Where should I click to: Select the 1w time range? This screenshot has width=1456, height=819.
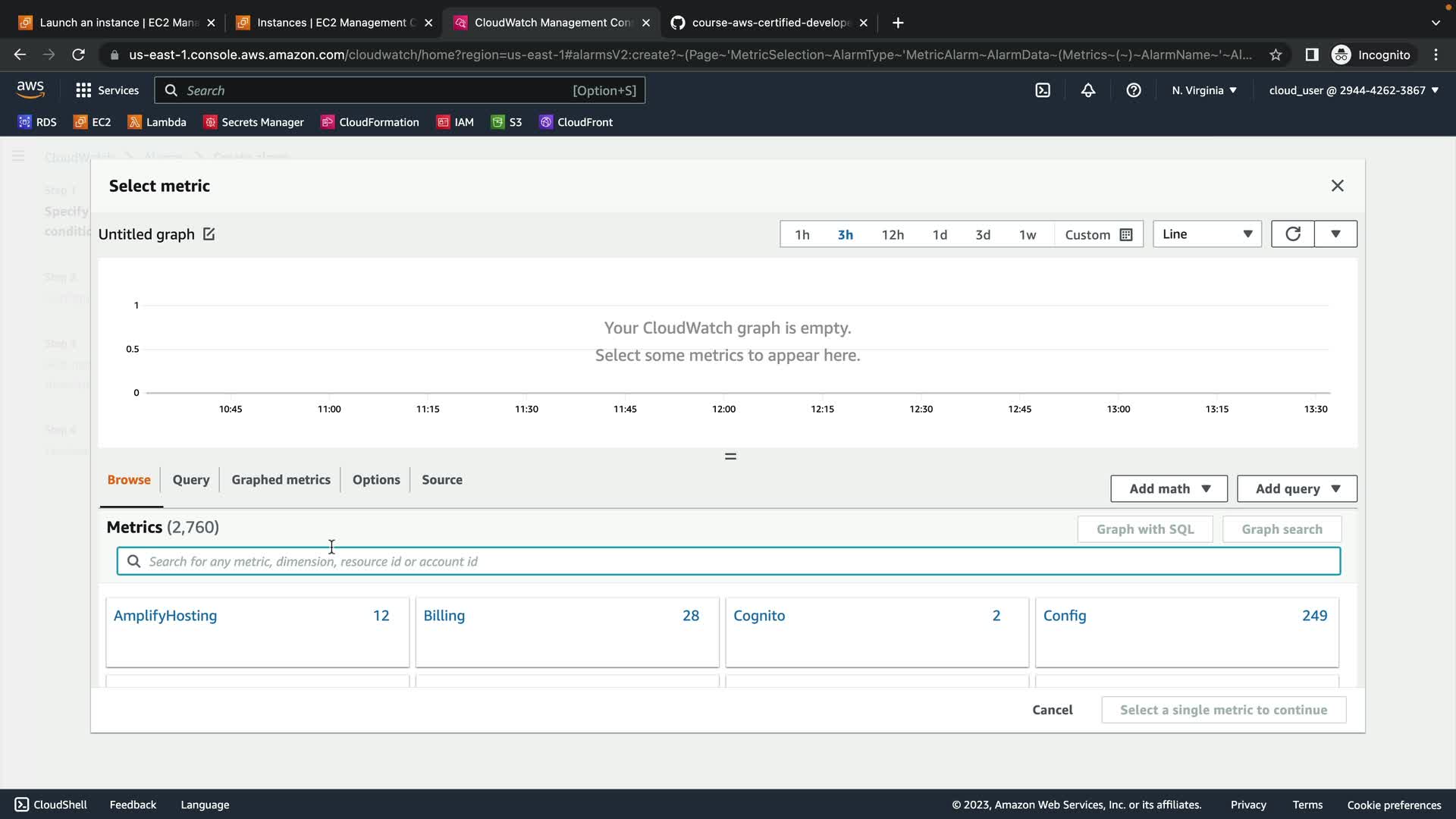1027,235
